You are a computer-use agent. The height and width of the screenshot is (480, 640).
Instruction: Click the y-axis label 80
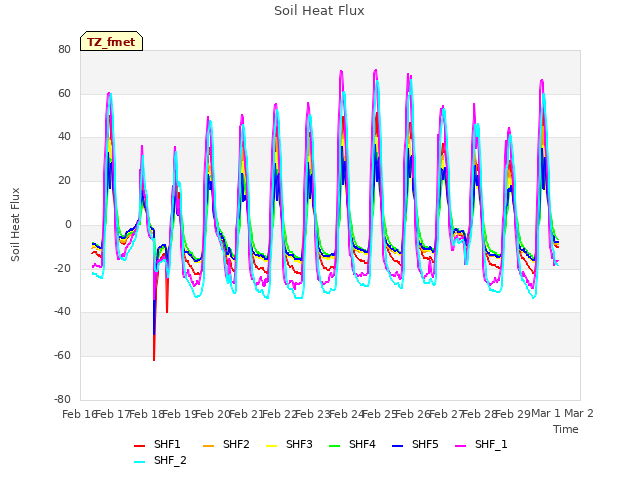pos(64,49)
